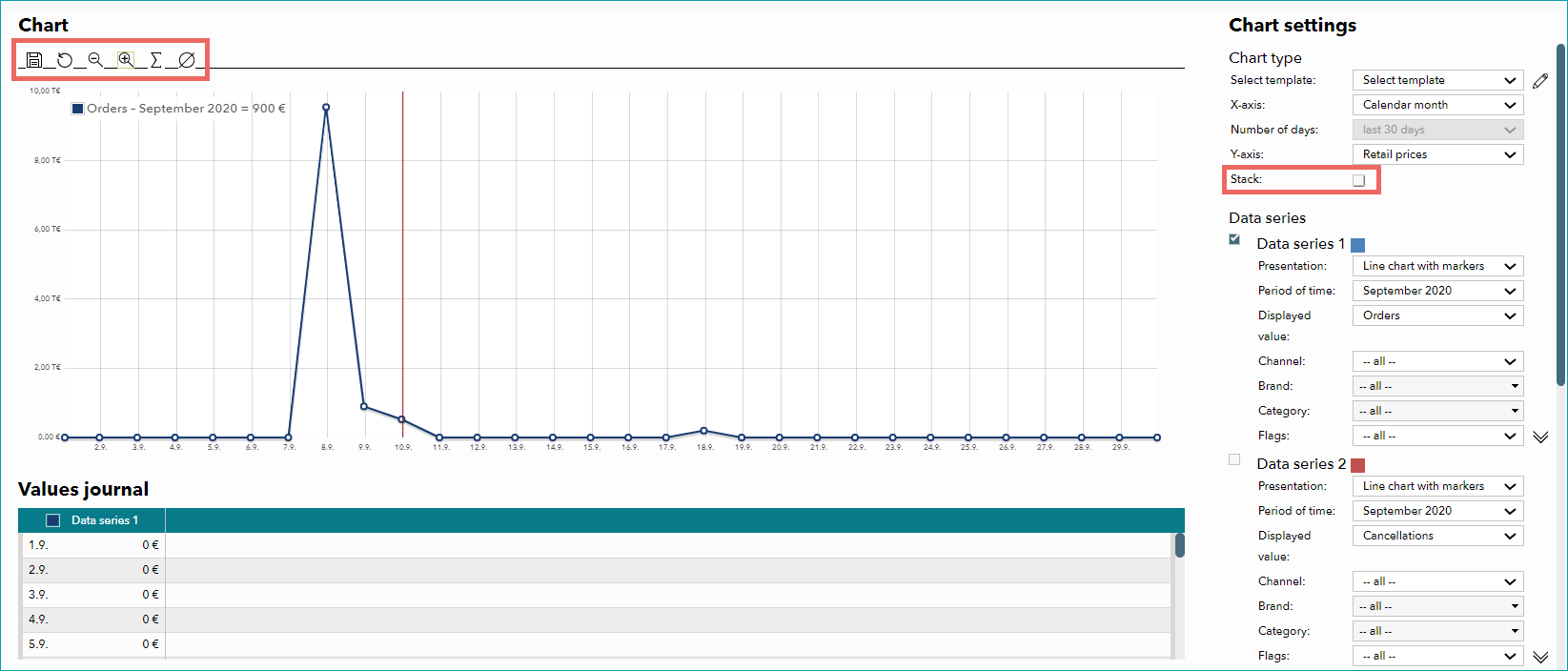1568x671 pixels.
Task: Open Period of time dropdown of Data series 1
Action: click(x=1437, y=291)
